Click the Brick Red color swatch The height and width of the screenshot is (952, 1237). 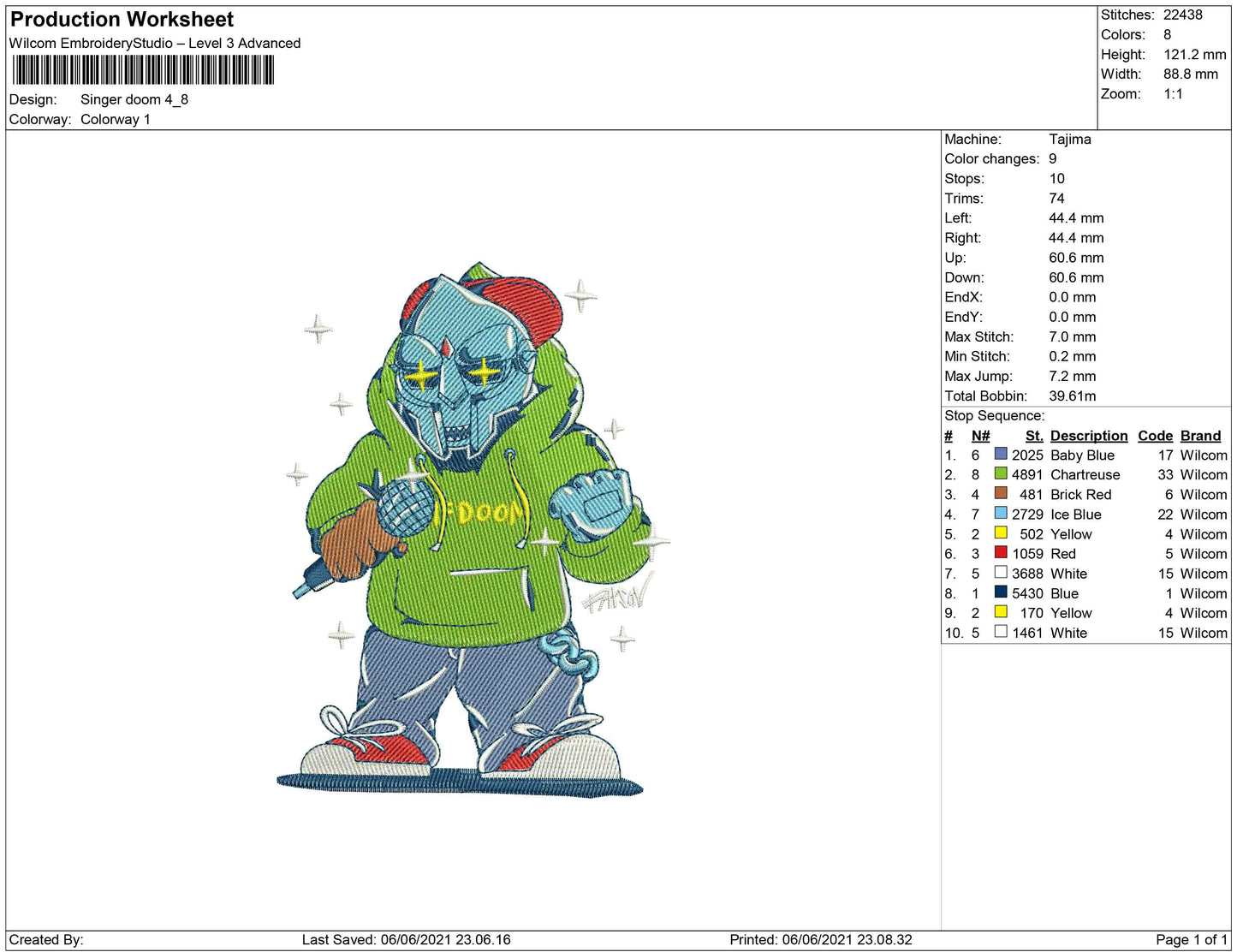(1001, 493)
